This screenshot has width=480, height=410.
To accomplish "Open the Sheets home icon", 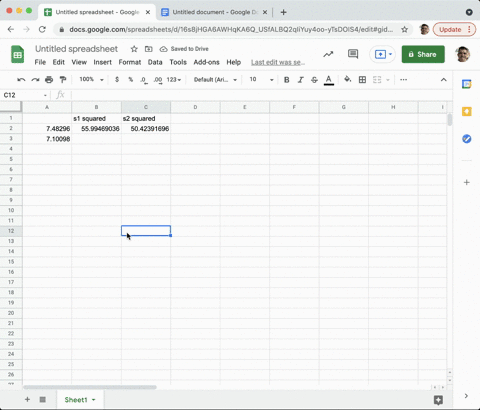I will [17, 54].
